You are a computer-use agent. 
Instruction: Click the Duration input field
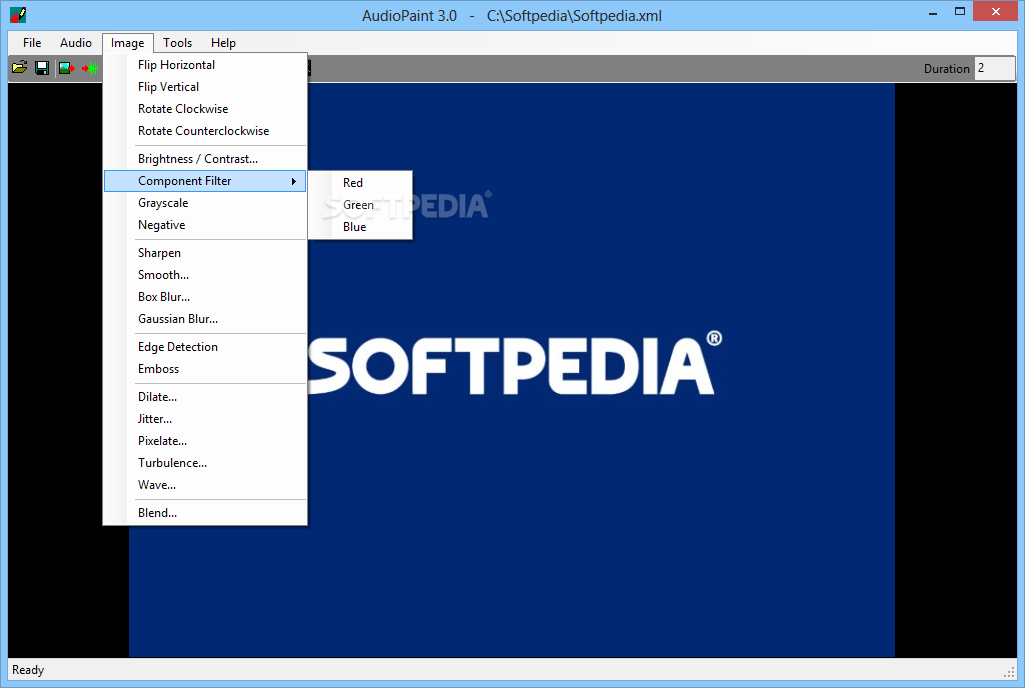click(994, 68)
